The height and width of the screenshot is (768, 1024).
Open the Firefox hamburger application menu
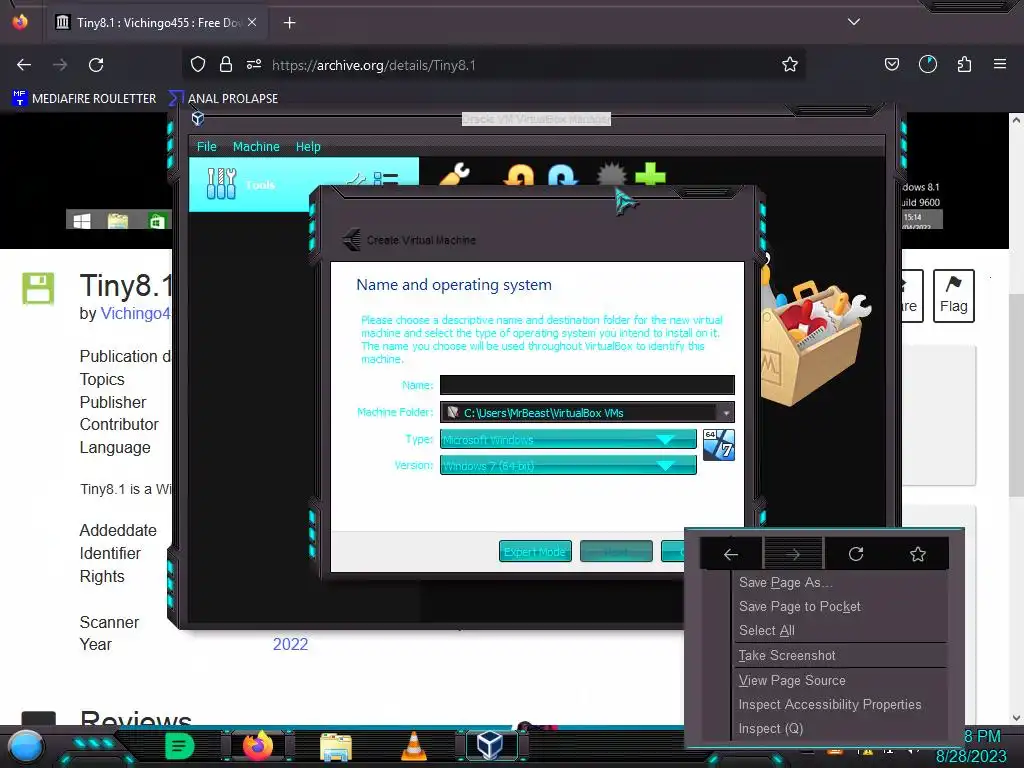[999, 64]
